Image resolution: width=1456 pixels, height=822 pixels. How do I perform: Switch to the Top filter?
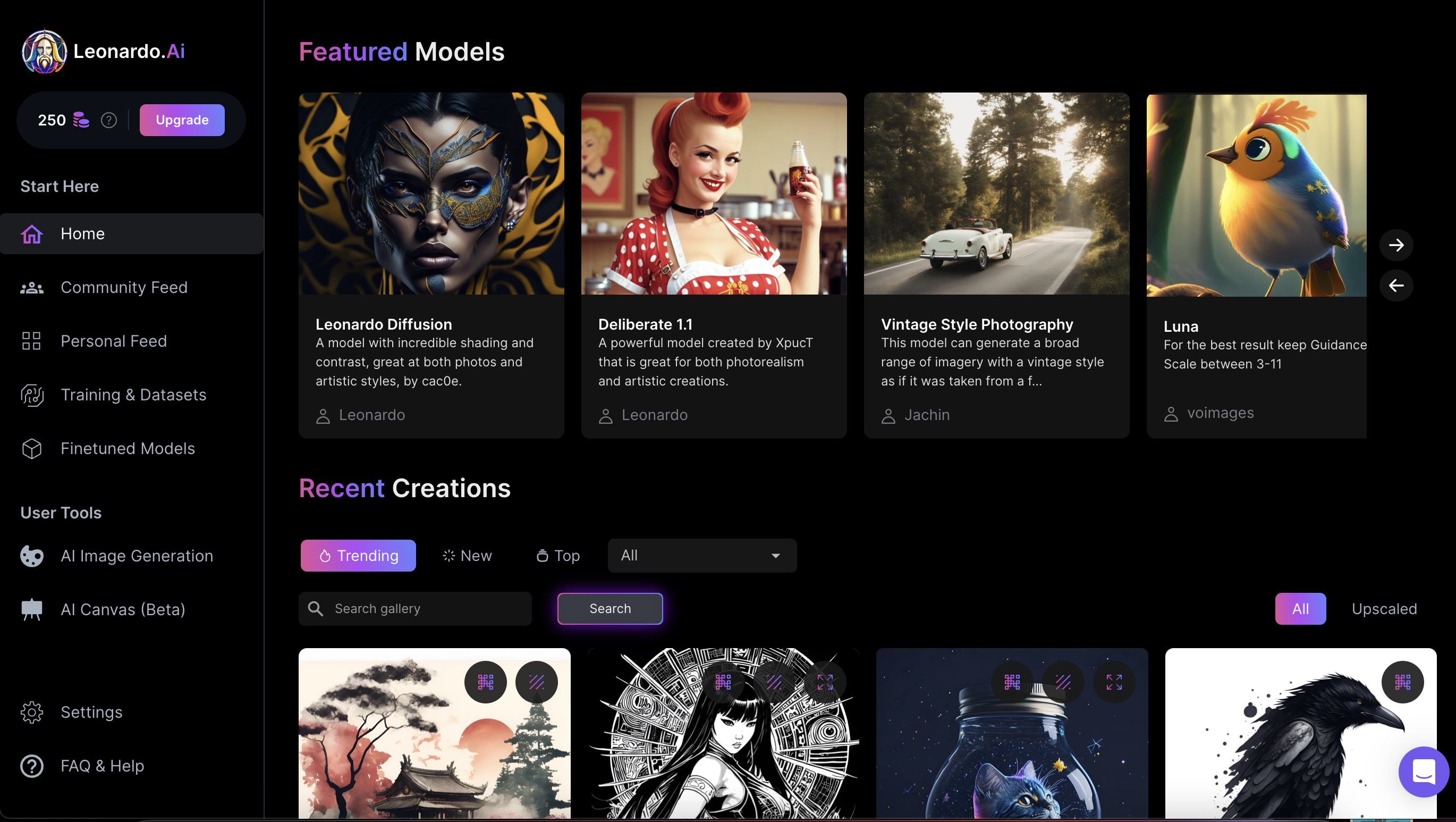click(x=558, y=556)
